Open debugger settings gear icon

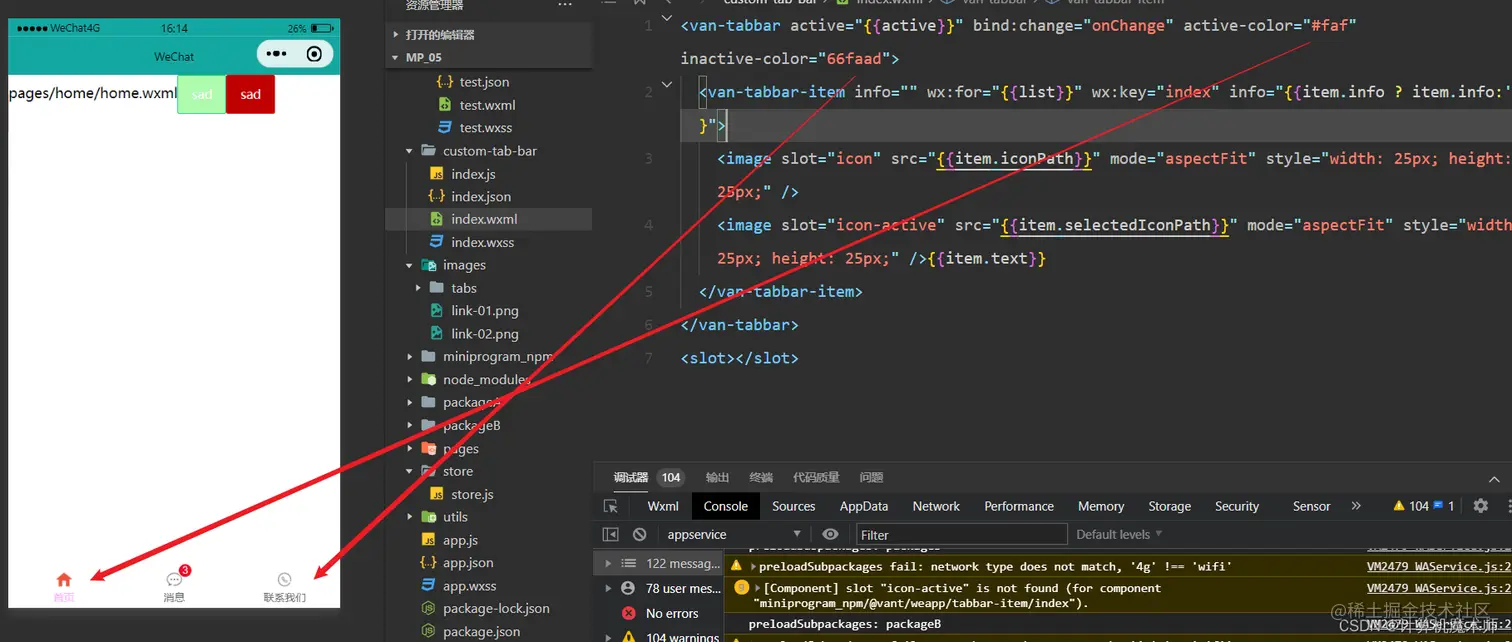tap(1481, 506)
